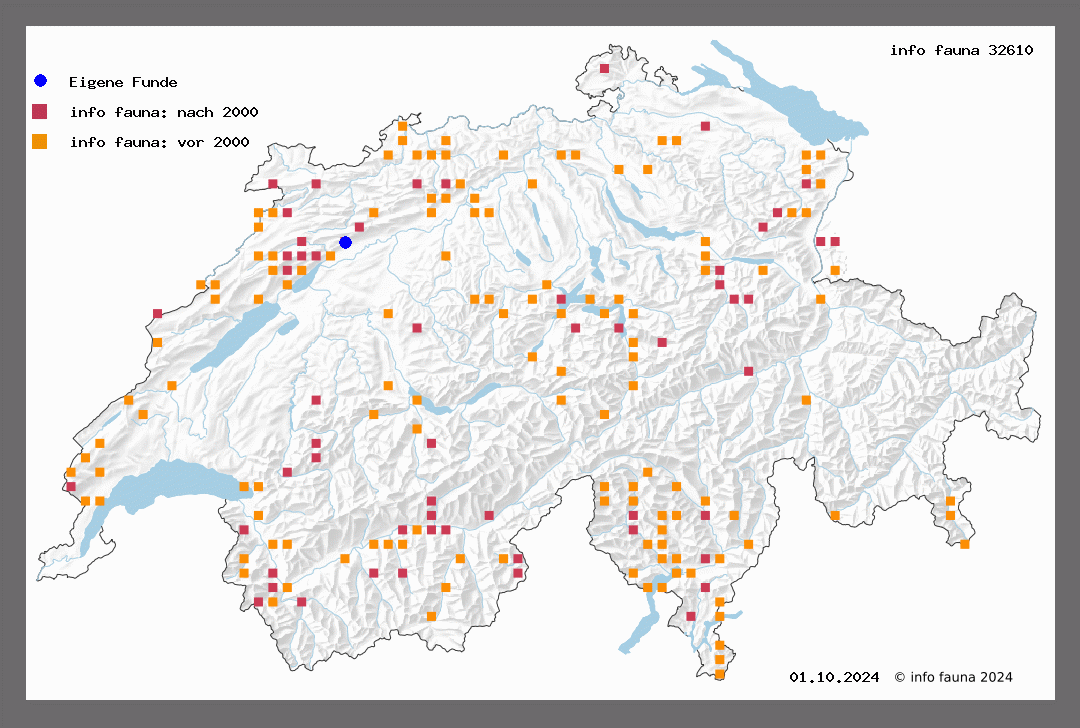Click the northernmost red square marker
This screenshot has width=1080, height=728.
point(604,68)
